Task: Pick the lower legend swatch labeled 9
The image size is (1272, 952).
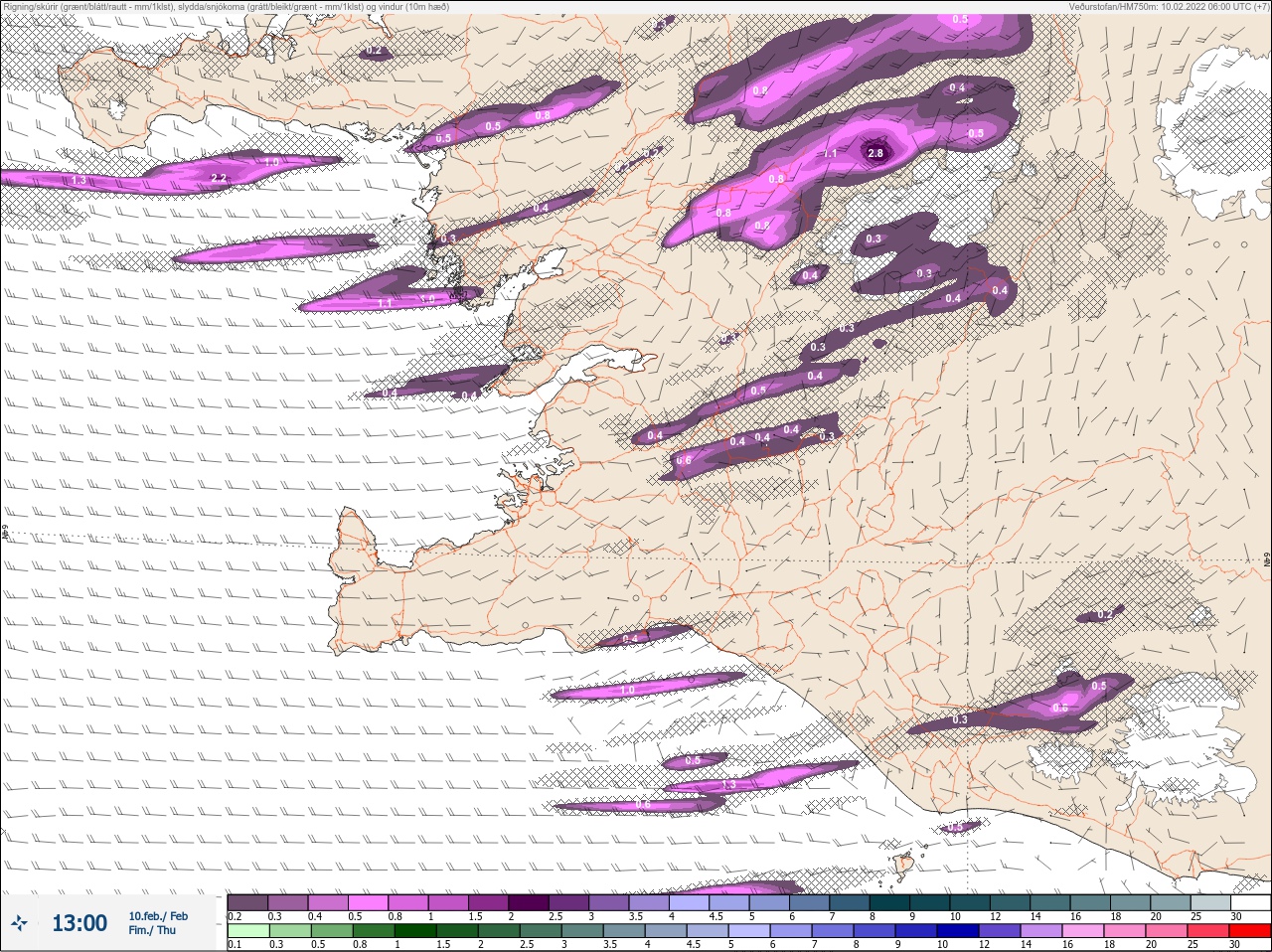Action: 917,931
